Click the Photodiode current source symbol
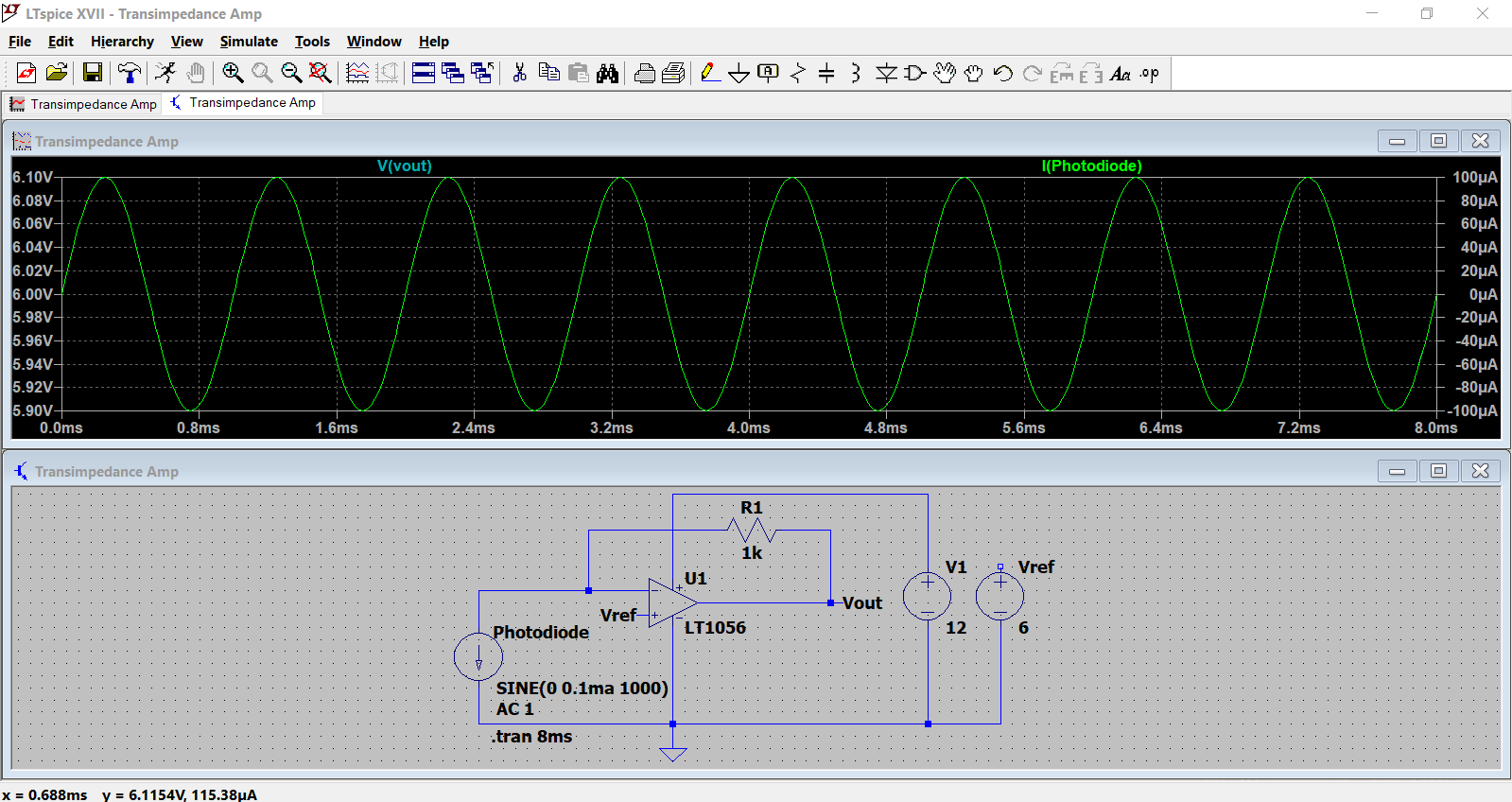 (x=478, y=656)
